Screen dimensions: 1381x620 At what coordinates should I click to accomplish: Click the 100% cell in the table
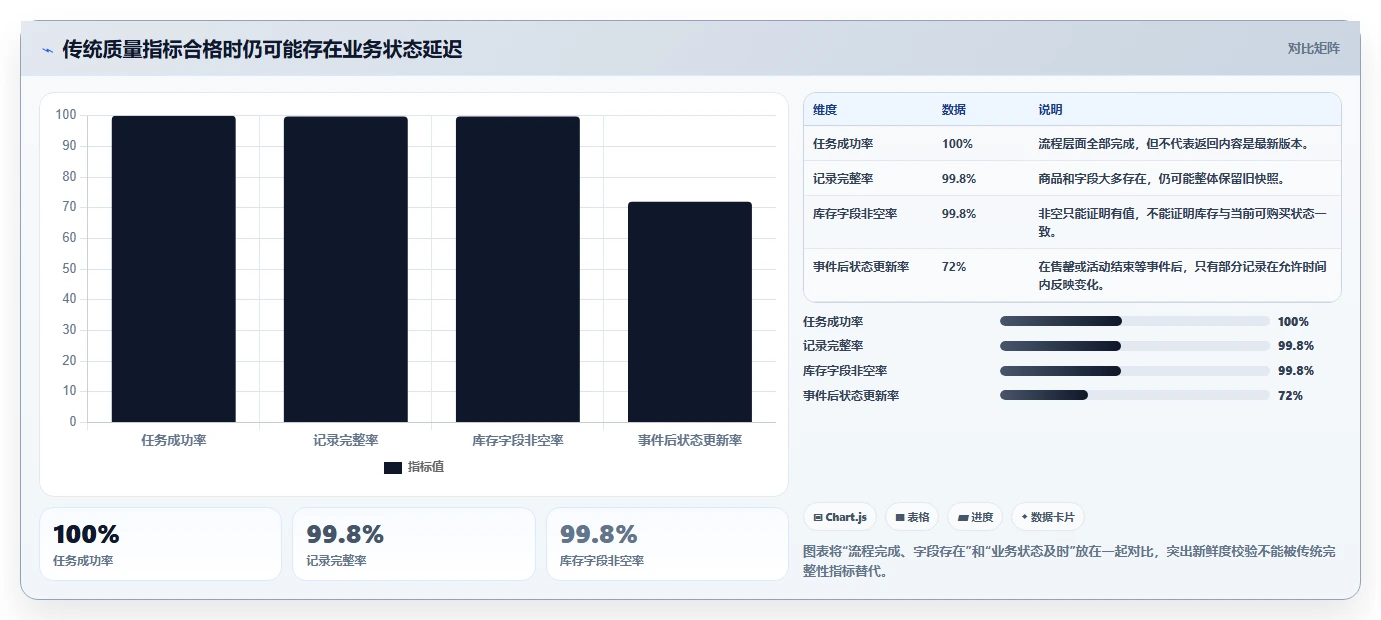click(x=957, y=144)
